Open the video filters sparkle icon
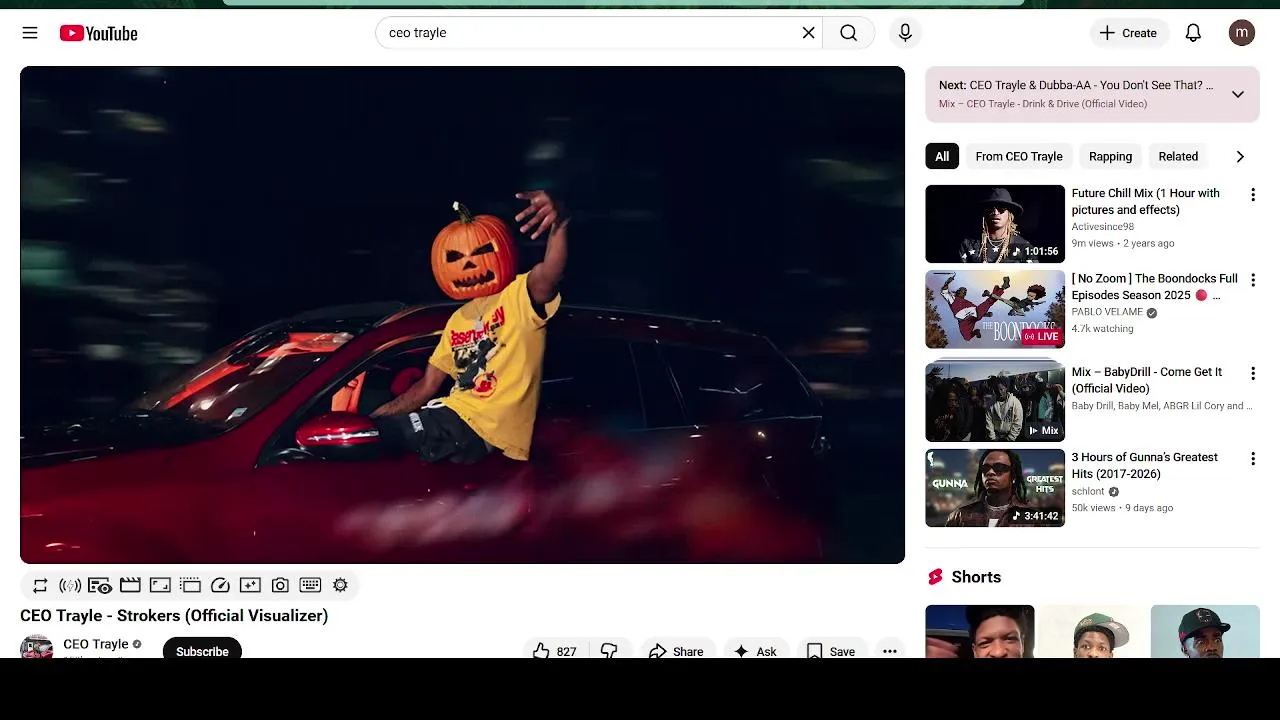Viewport: 1280px width, 720px height. pos(250,585)
